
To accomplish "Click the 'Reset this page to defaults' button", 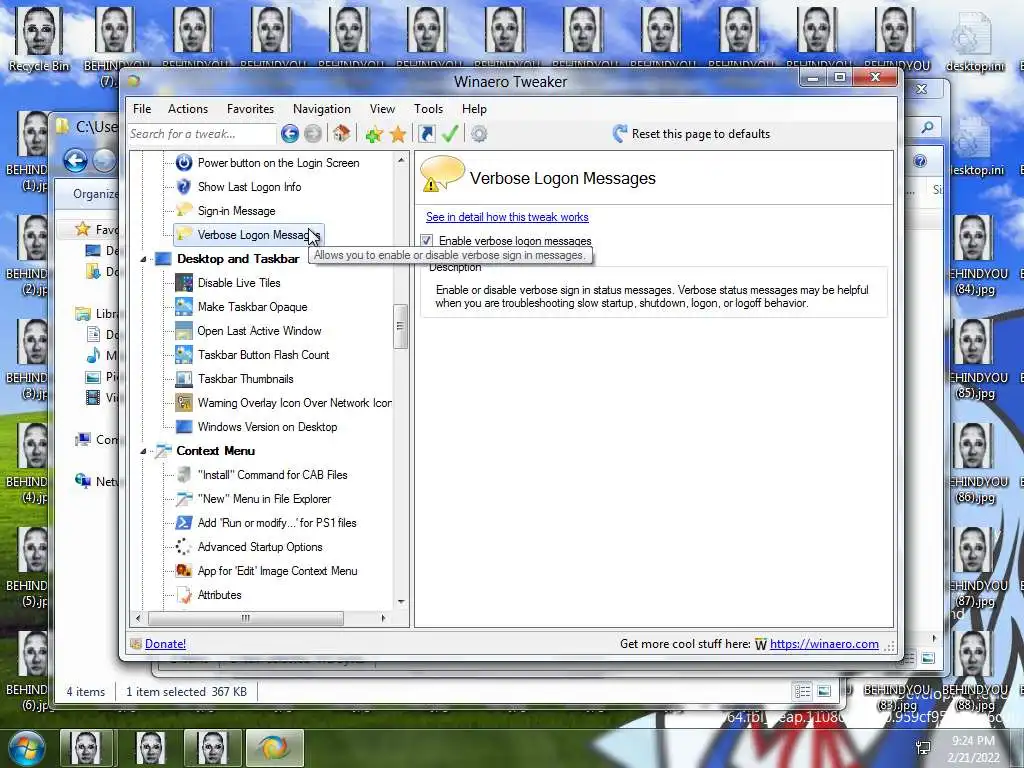I will click(692, 134).
